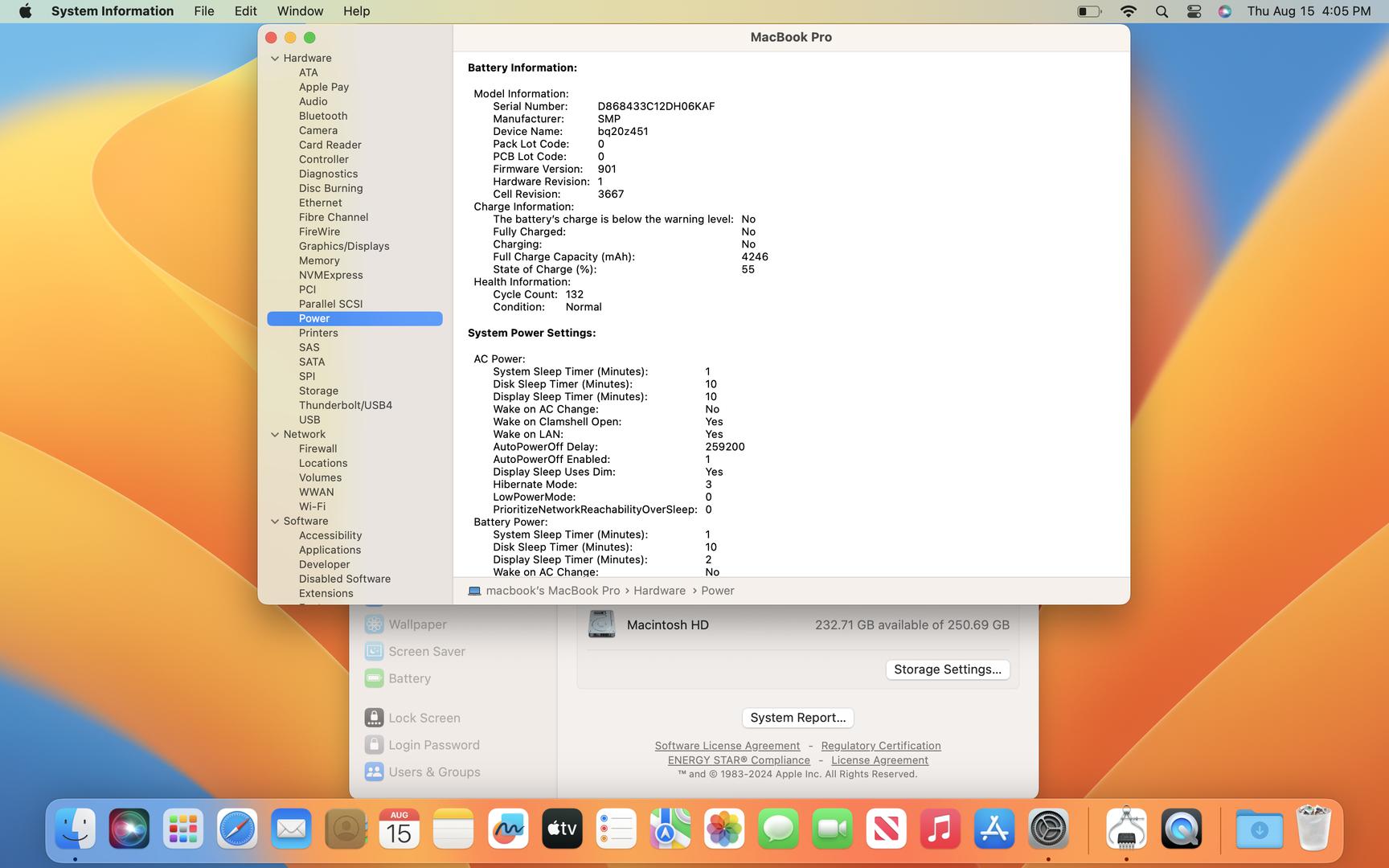1389x868 pixels.
Task: Open the File menu
Action: pos(204,11)
